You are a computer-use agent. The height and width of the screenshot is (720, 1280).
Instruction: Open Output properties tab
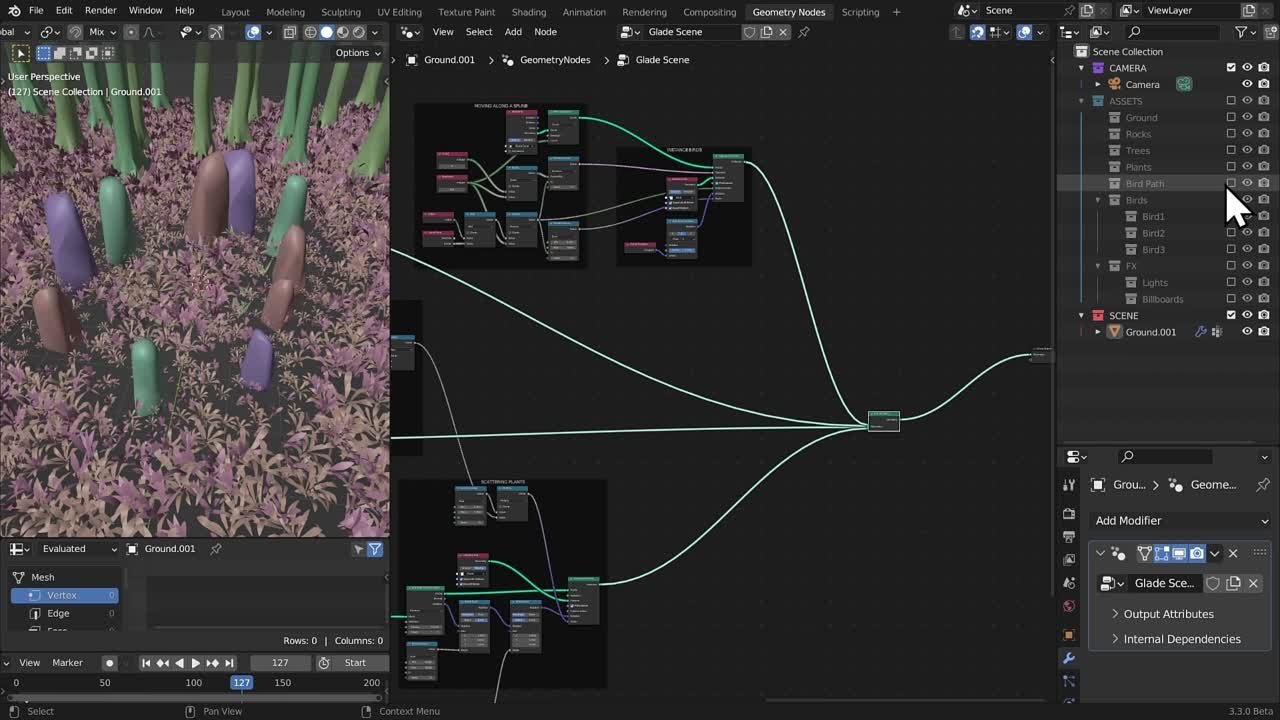click(1069, 537)
